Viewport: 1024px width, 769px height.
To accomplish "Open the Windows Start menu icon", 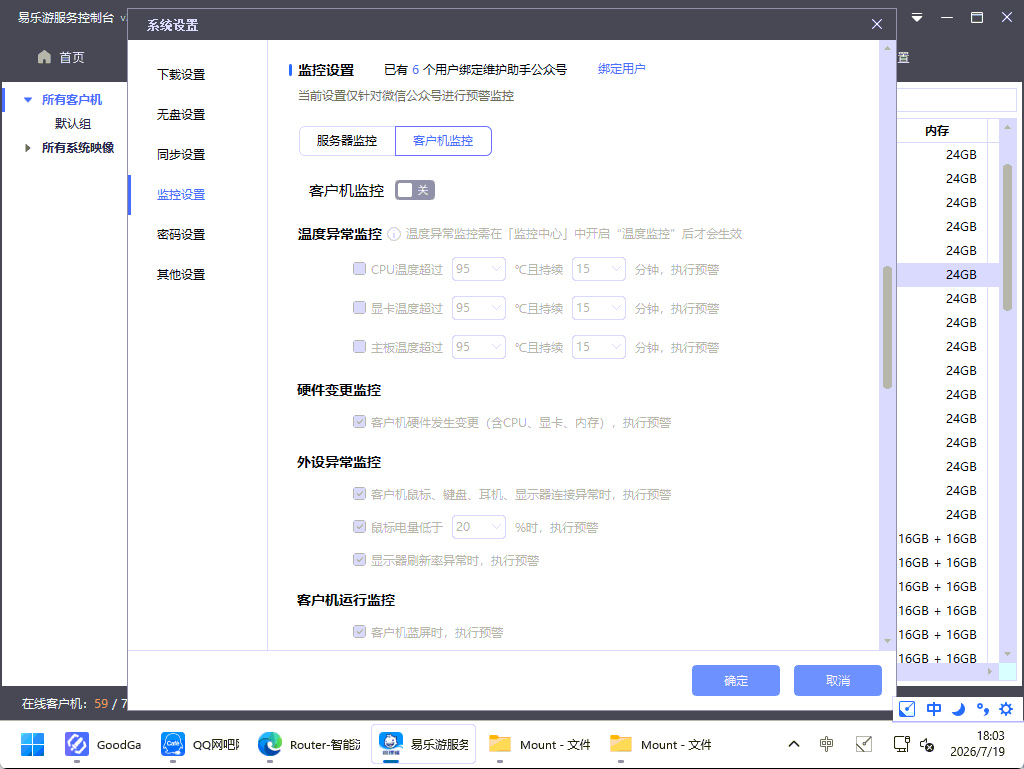I will coord(32,744).
